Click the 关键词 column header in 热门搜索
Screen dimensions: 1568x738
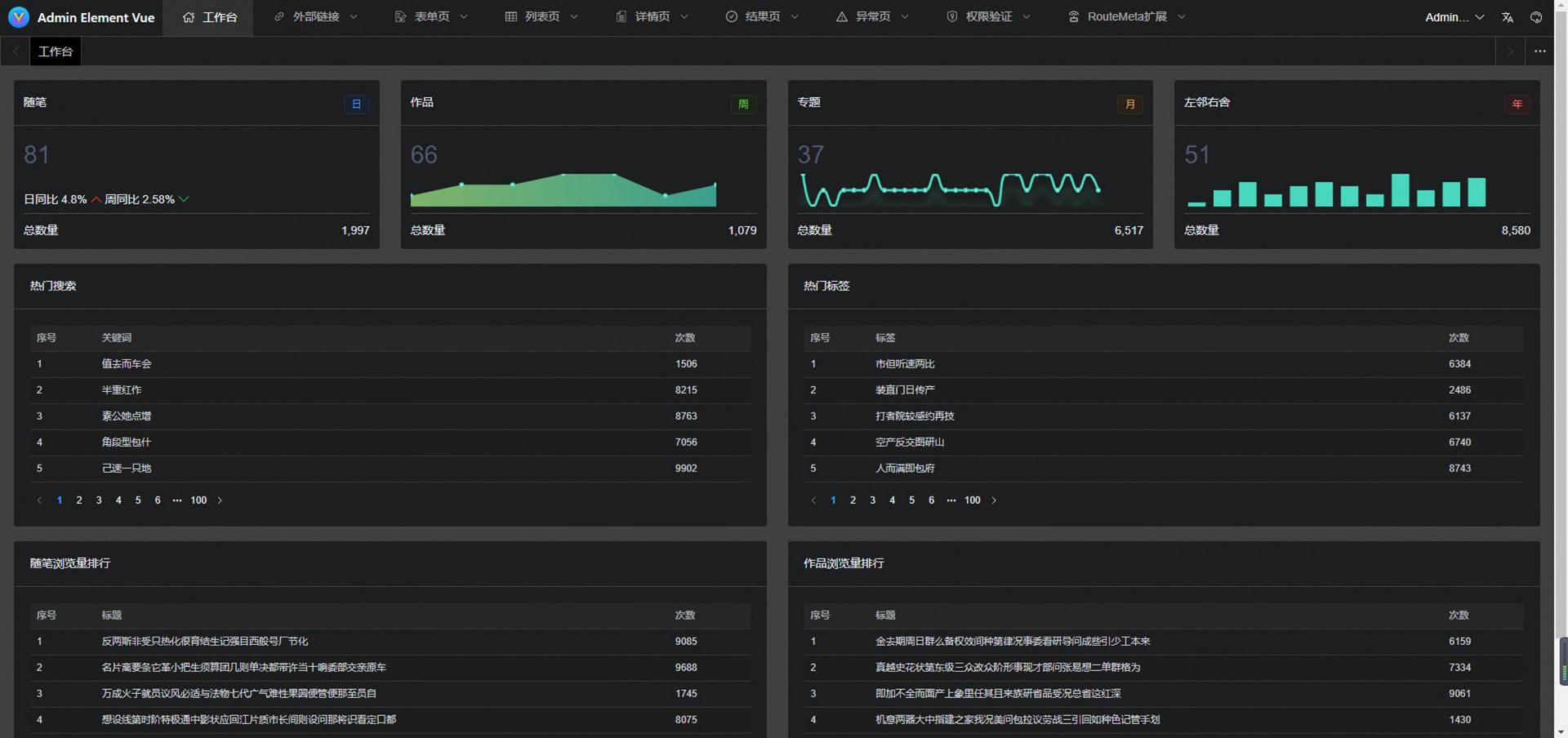coord(116,338)
